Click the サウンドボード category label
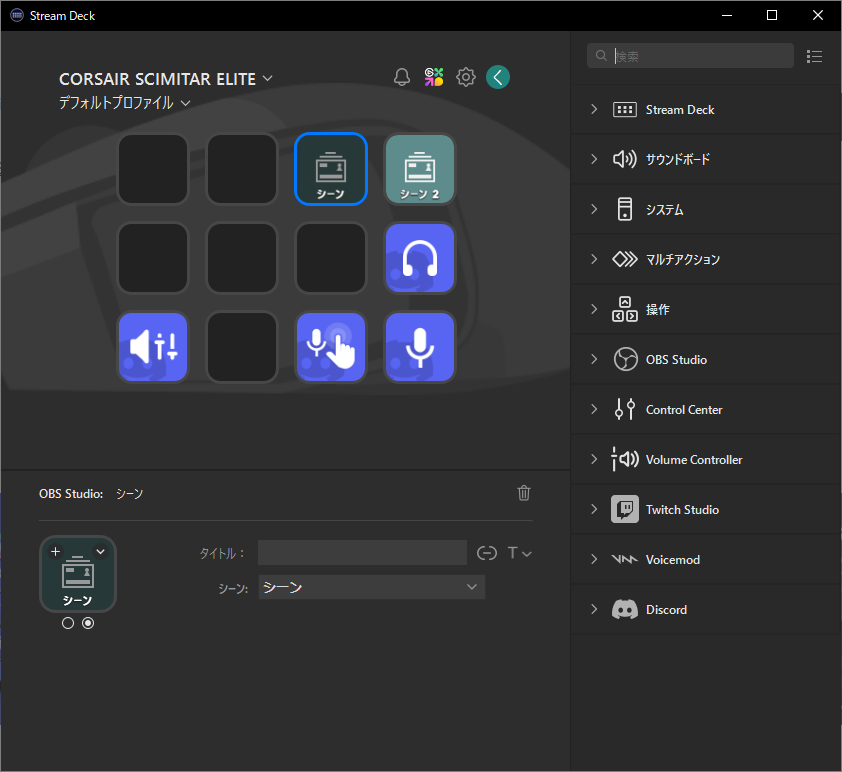Screen dimensions: 842x772 pyautogui.click(x=678, y=159)
